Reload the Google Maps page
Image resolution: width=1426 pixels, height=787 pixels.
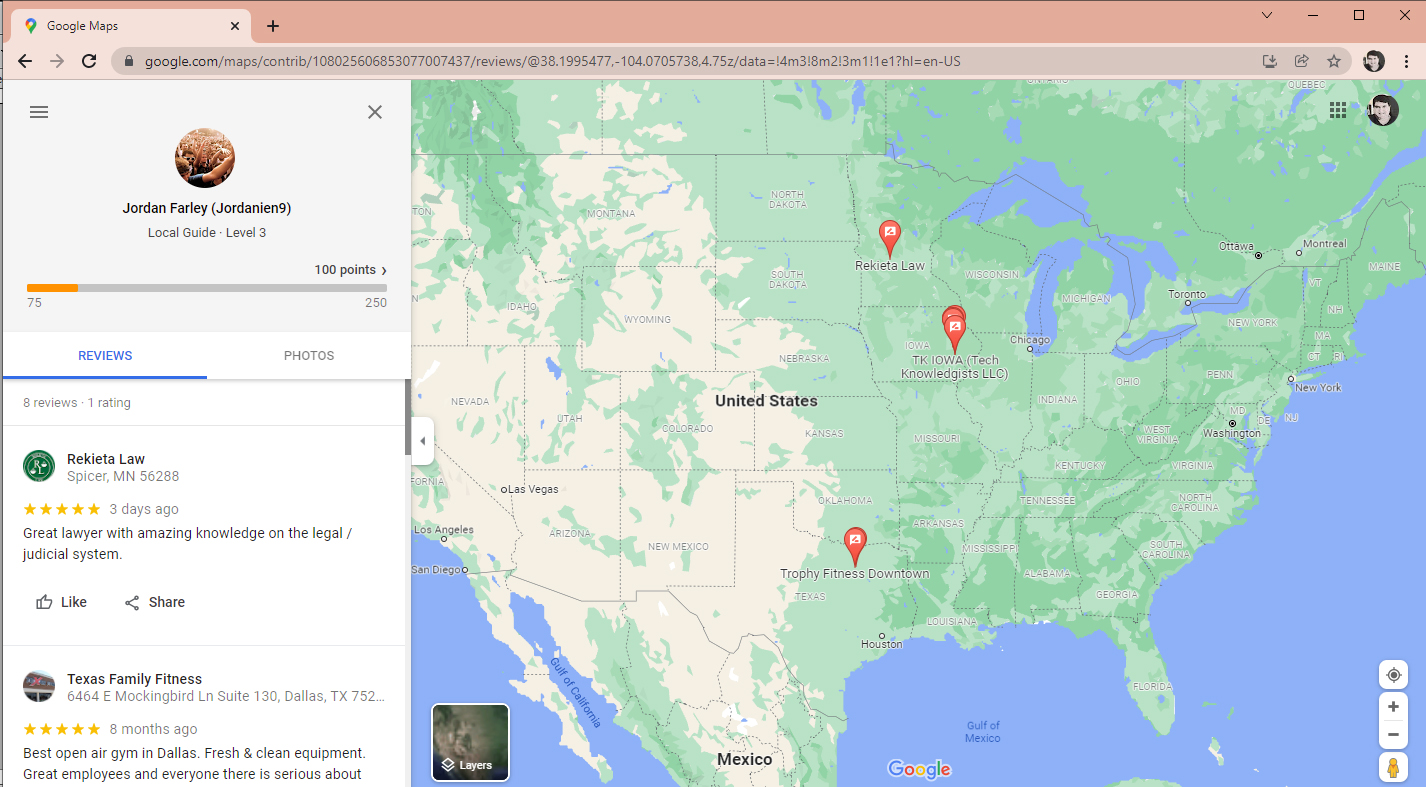point(89,61)
